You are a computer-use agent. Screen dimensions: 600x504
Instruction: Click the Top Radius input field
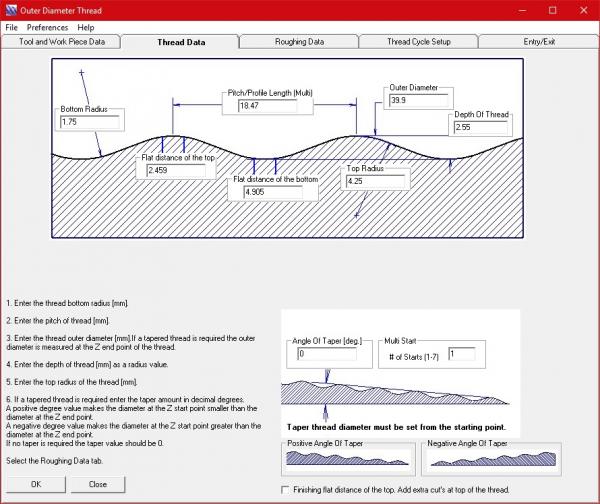(375, 182)
